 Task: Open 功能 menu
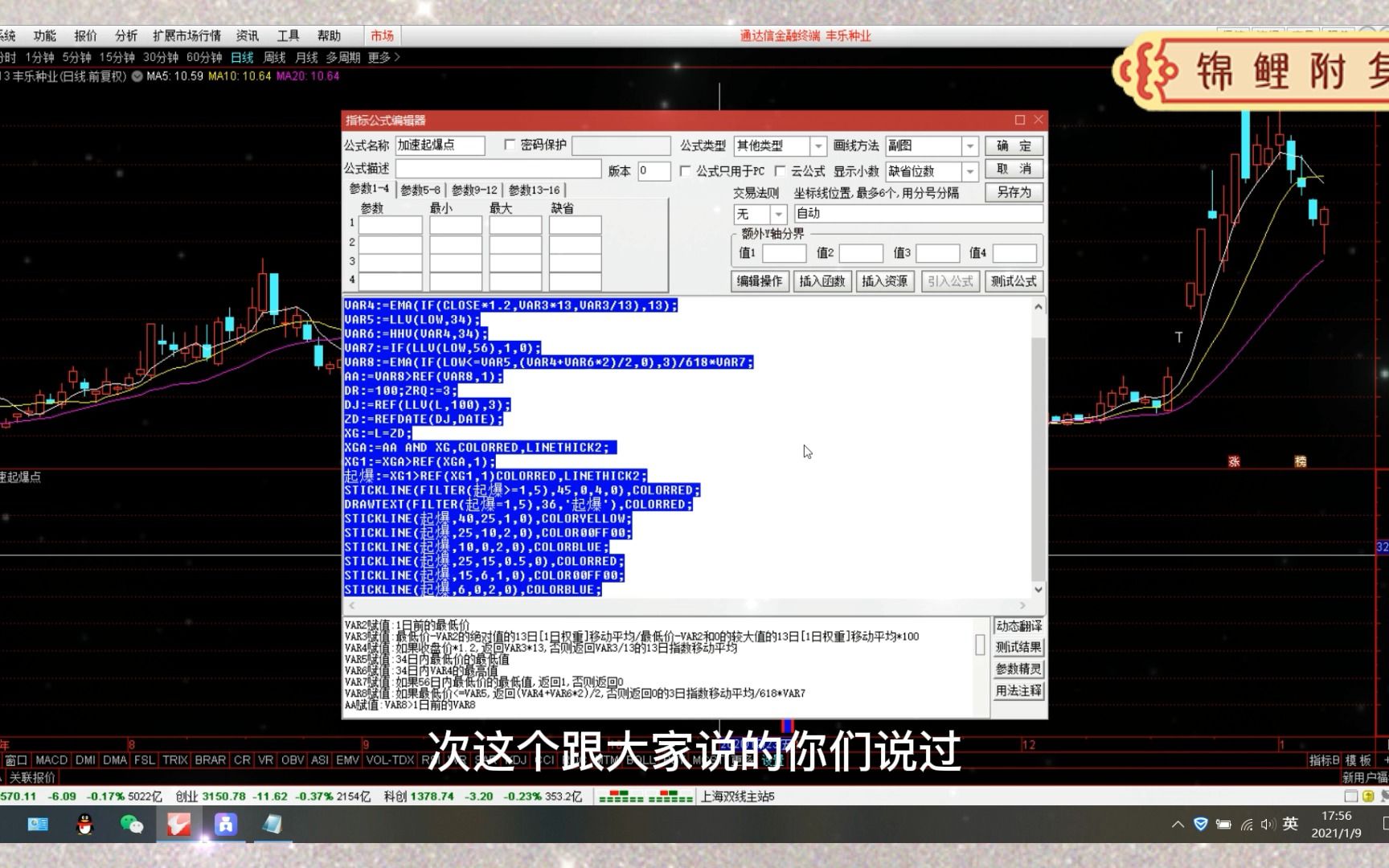point(45,35)
